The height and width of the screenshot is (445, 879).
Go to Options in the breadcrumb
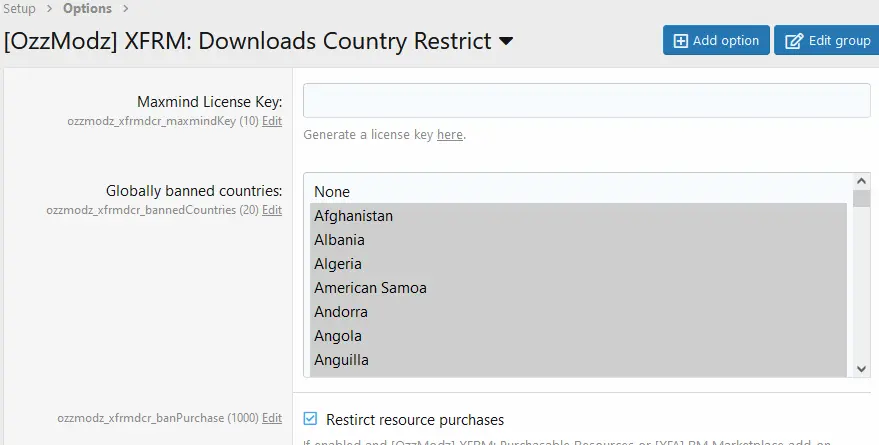click(87, 9)
